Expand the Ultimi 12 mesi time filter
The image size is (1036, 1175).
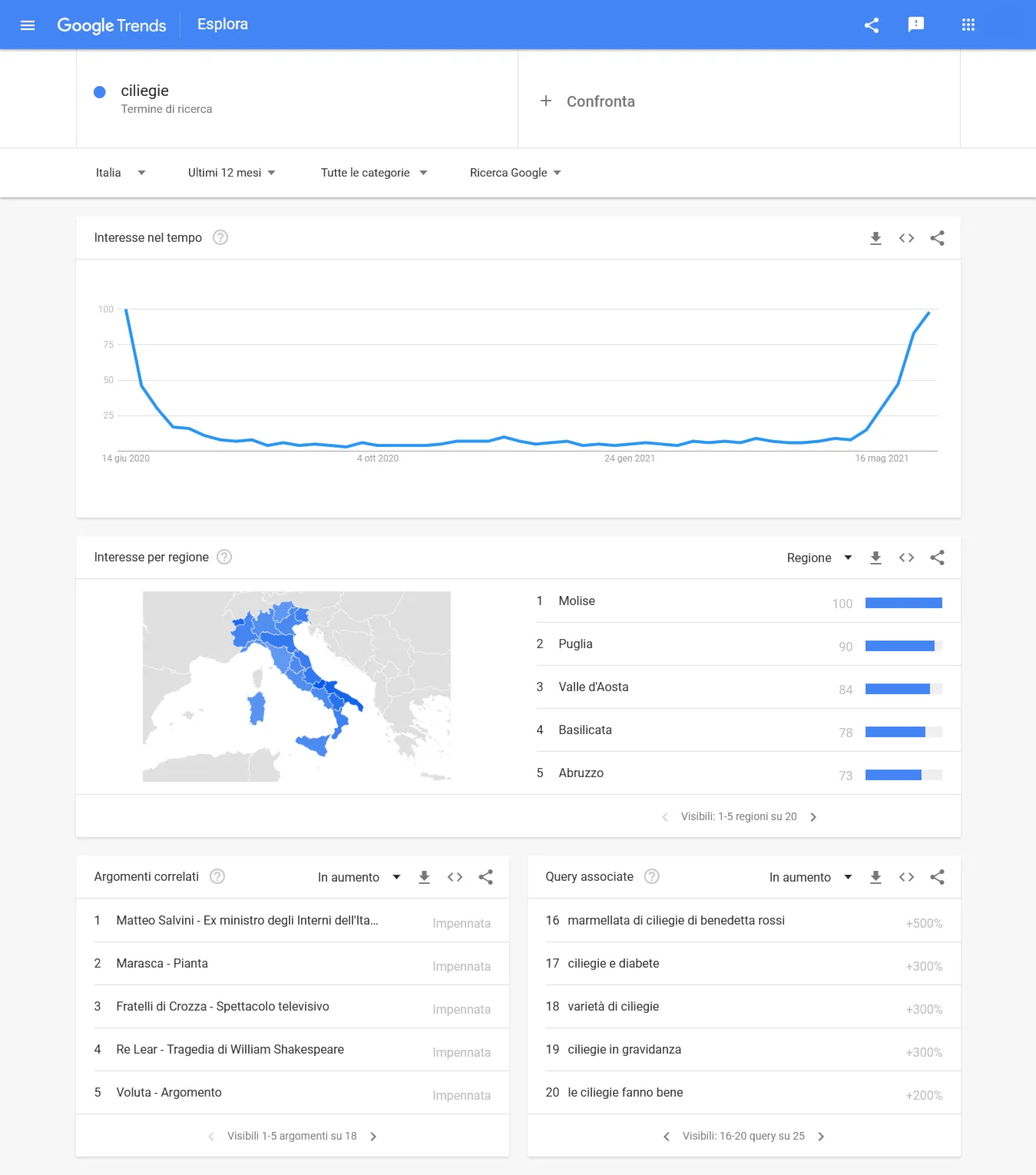231,173
